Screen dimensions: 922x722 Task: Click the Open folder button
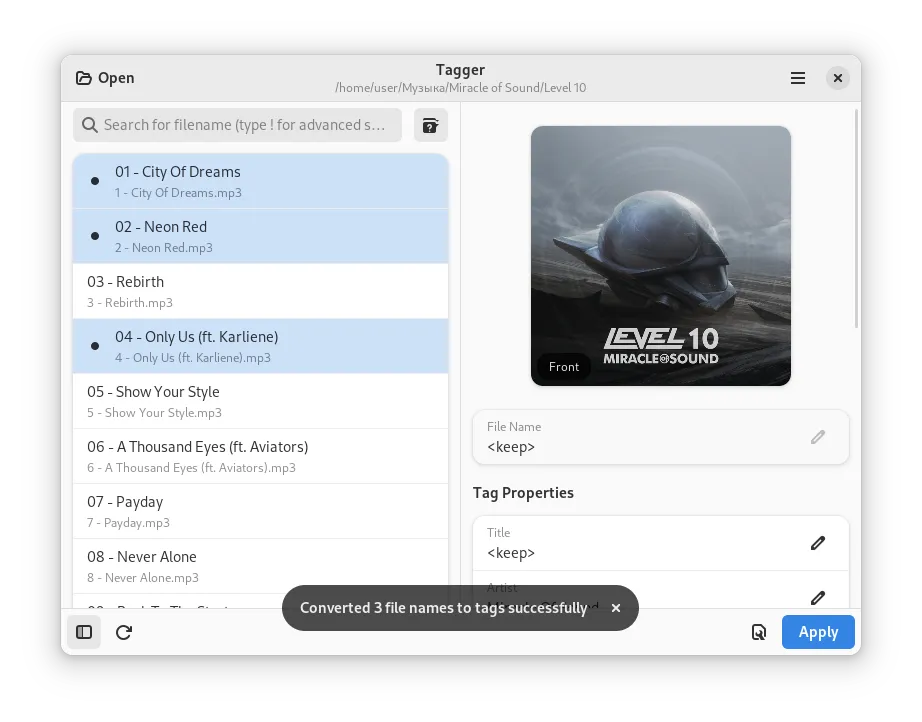pos(105,78)
